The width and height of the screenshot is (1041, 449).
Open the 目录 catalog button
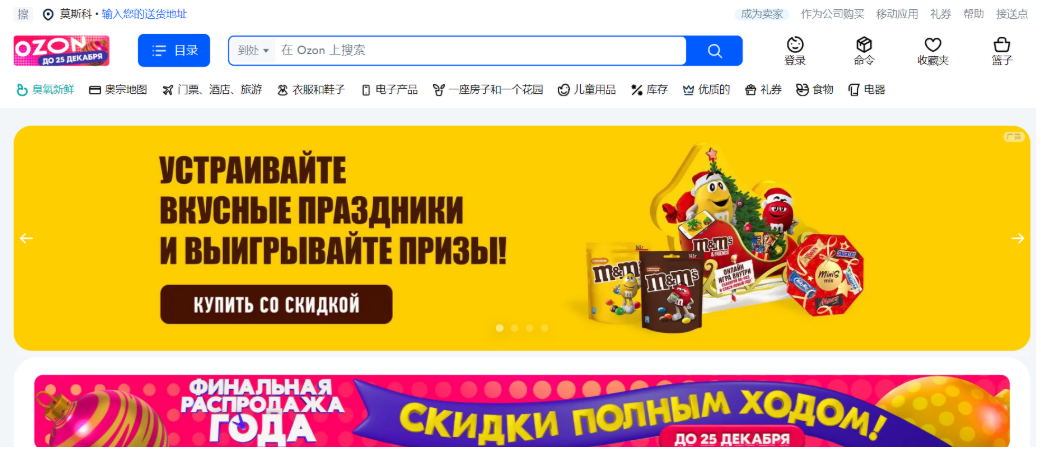coord(174,50)
